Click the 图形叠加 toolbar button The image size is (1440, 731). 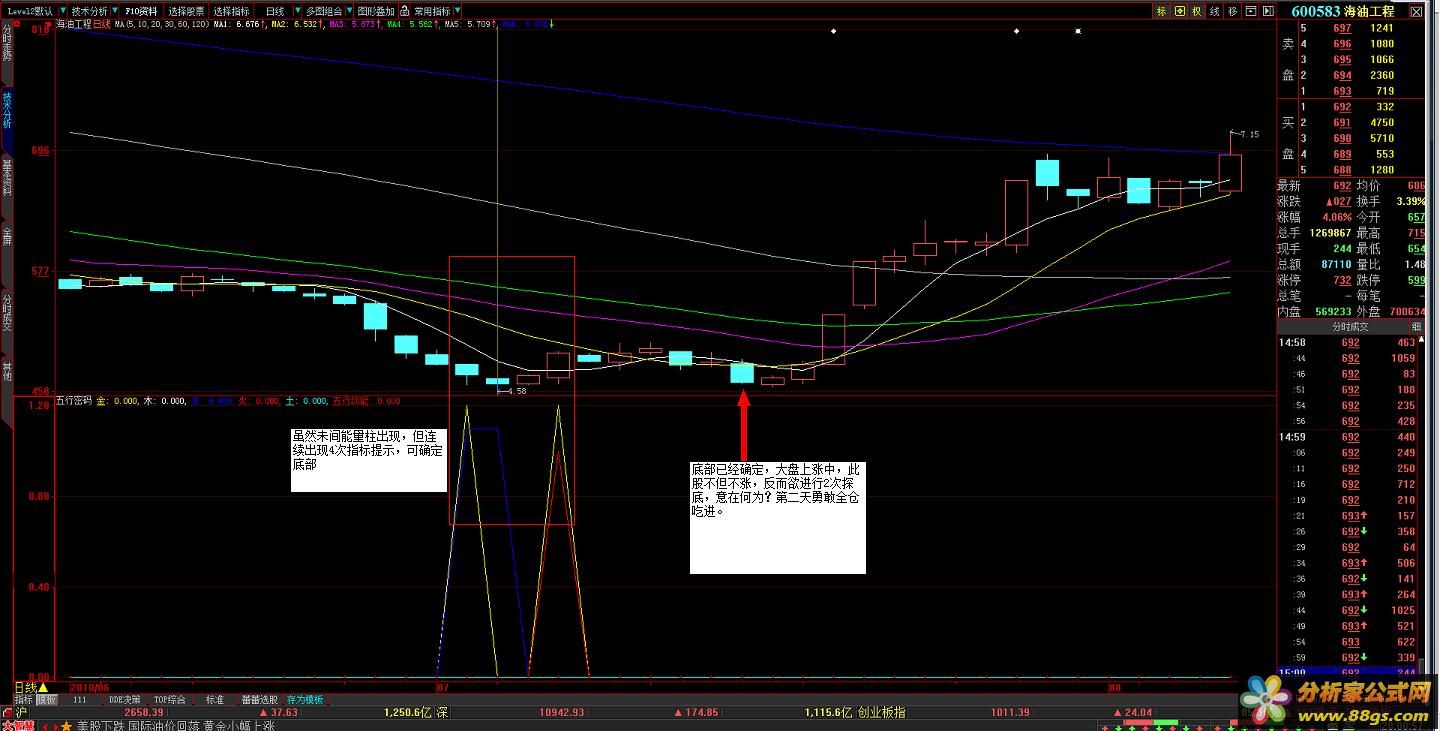click(376, 11)
